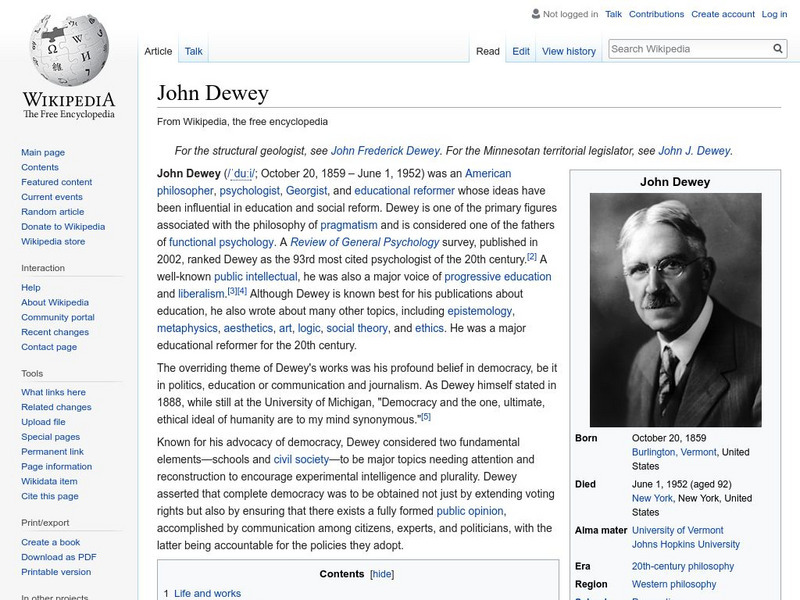Open the epistemology link
Image resolution: width=800 pixels, height=600 pixels.
click(479, 311)
